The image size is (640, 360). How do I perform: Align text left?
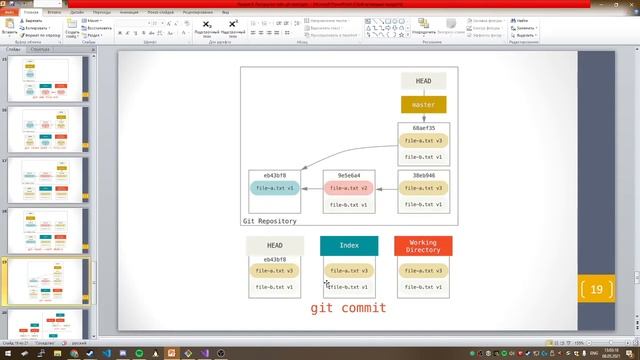pos(253,33)
